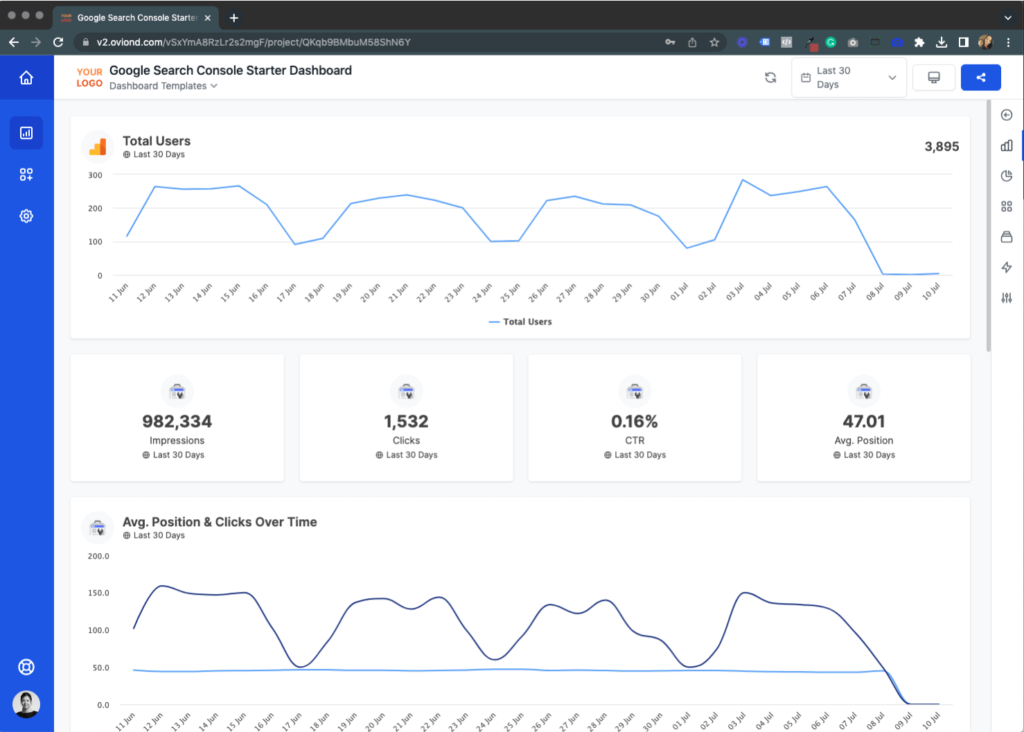Select the Google Search Console Starter tab
This screenshot has width=1024, height=732.
136,18
